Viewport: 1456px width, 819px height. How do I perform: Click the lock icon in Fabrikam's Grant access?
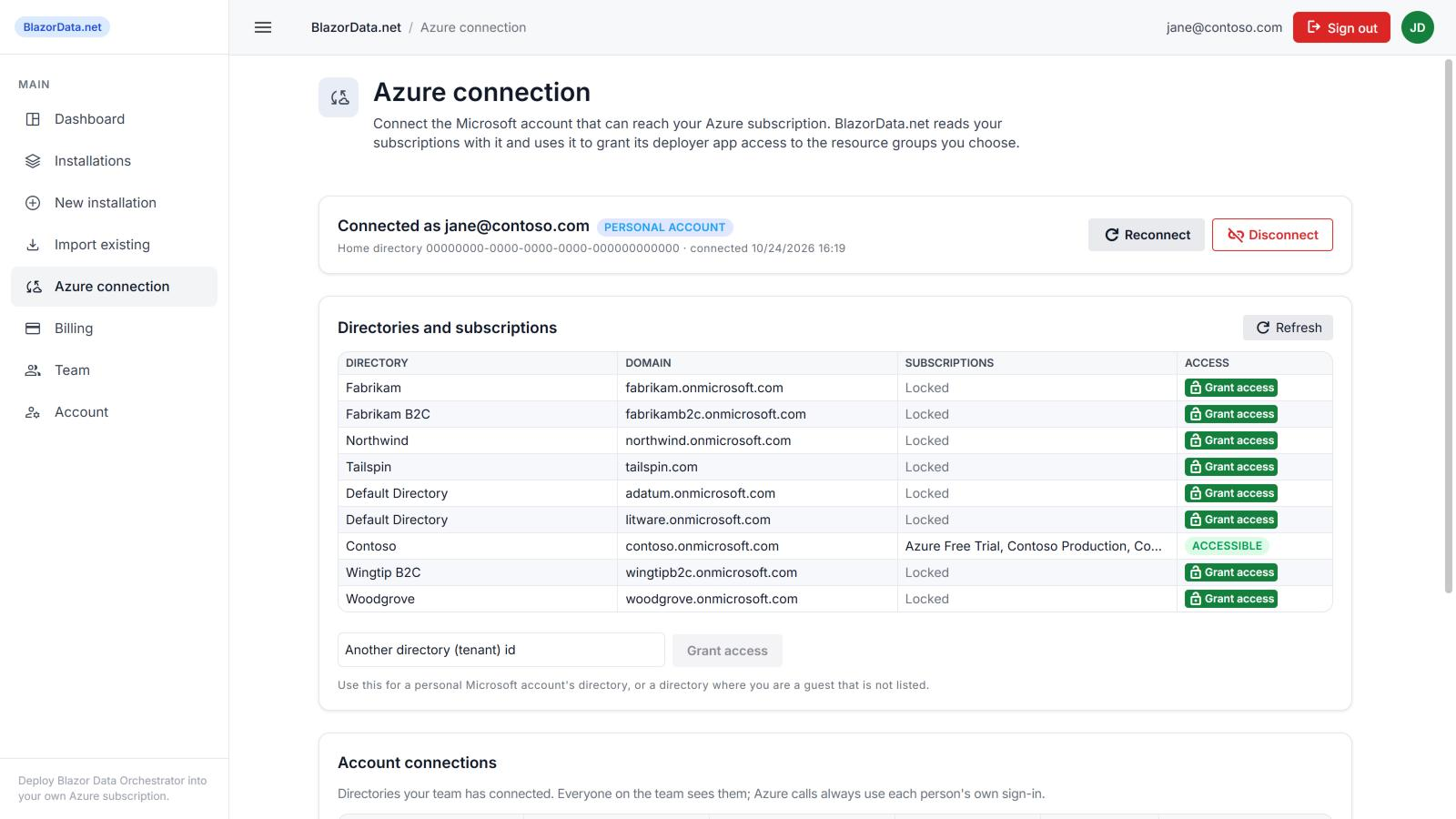click(x=1196, y=388)
